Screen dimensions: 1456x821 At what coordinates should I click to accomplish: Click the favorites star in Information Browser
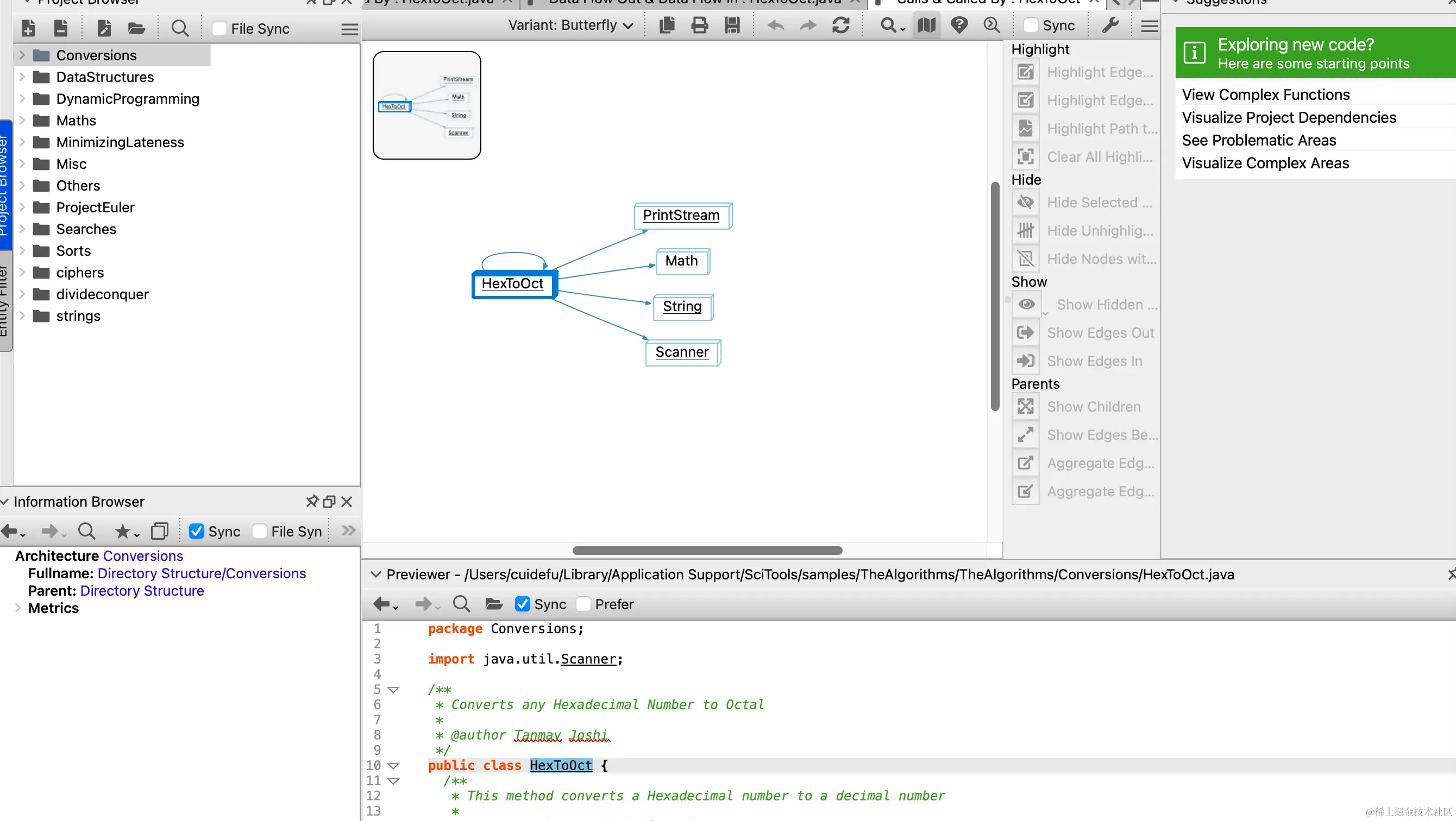click(x=122, y=531)
